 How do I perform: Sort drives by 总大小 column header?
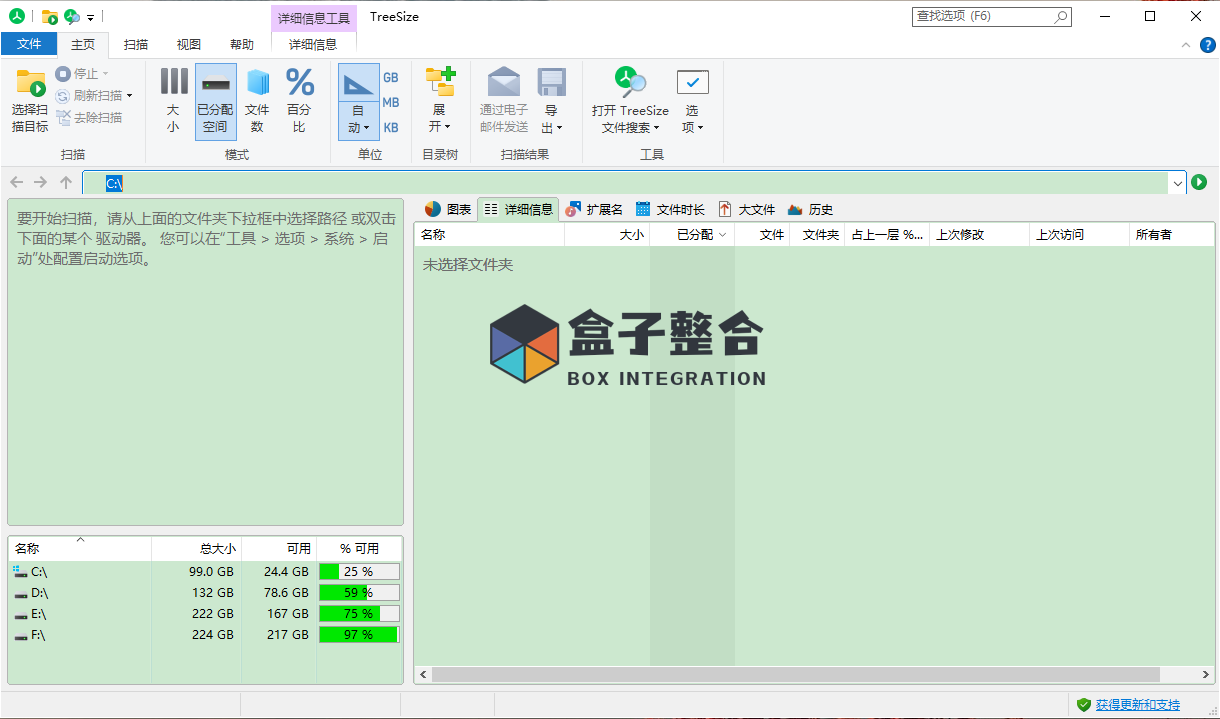pyautogui.click(x=196, y=549)
